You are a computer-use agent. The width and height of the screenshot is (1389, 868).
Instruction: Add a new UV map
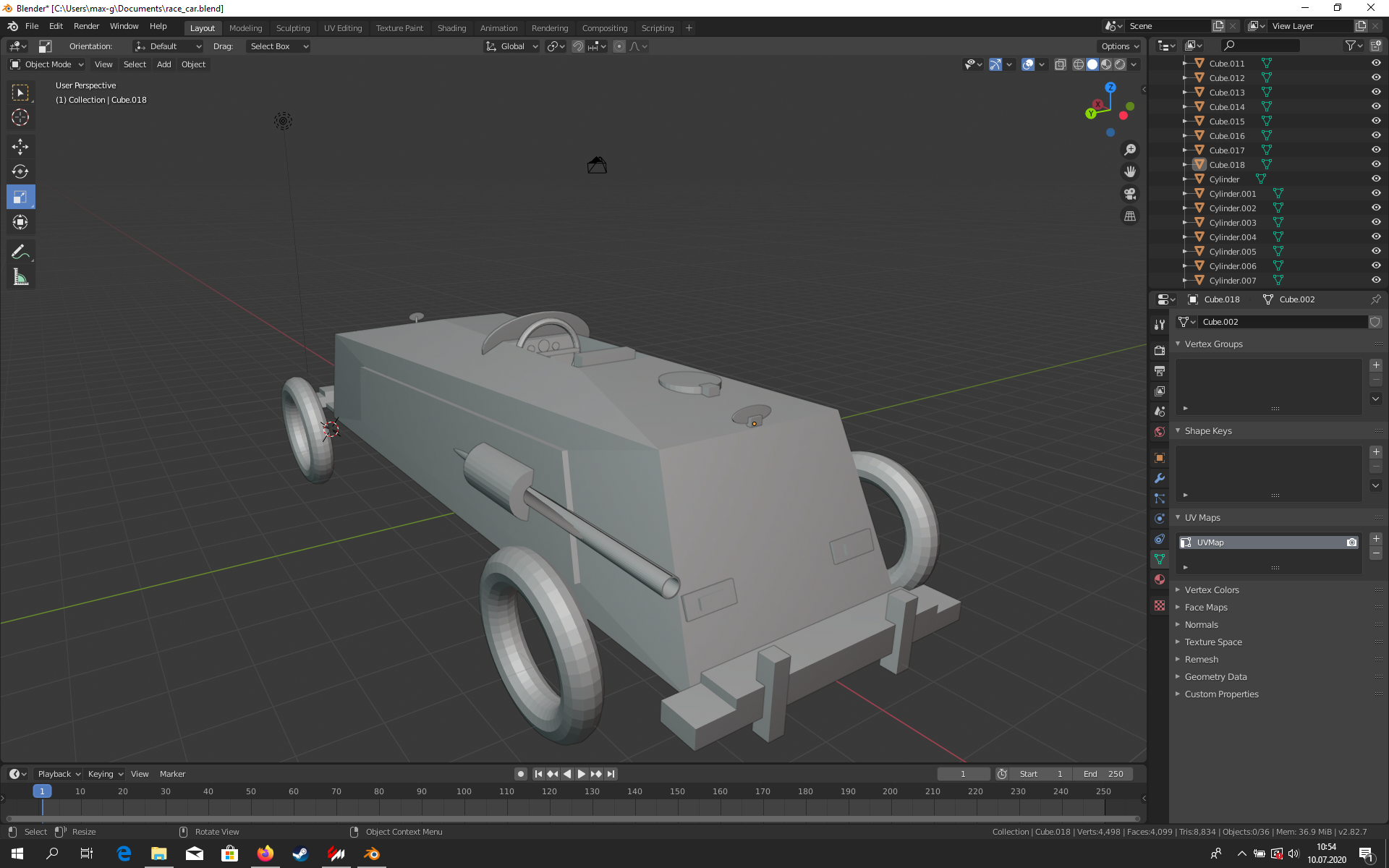1376,539
